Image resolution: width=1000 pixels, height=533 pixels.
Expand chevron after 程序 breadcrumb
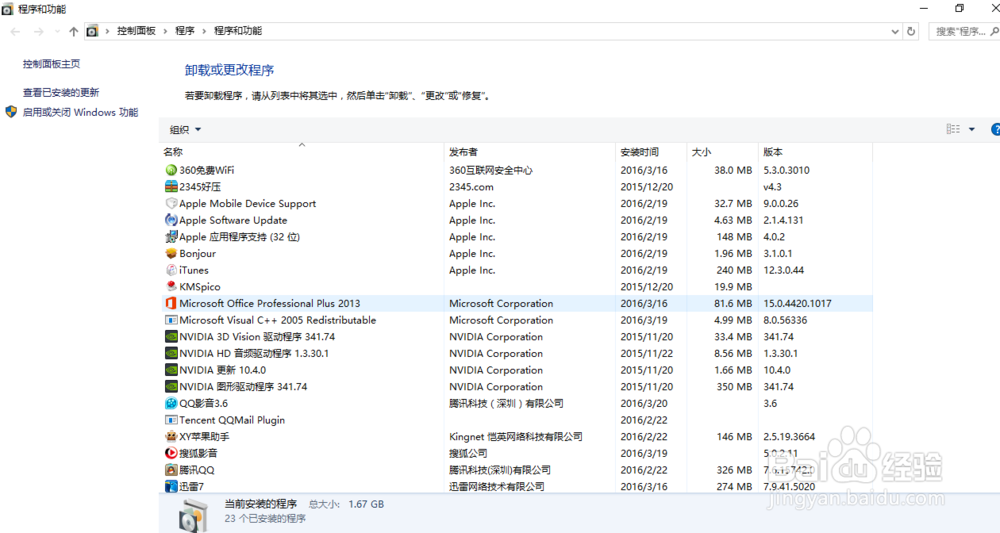pyautogui.click(x=204, y=31)
